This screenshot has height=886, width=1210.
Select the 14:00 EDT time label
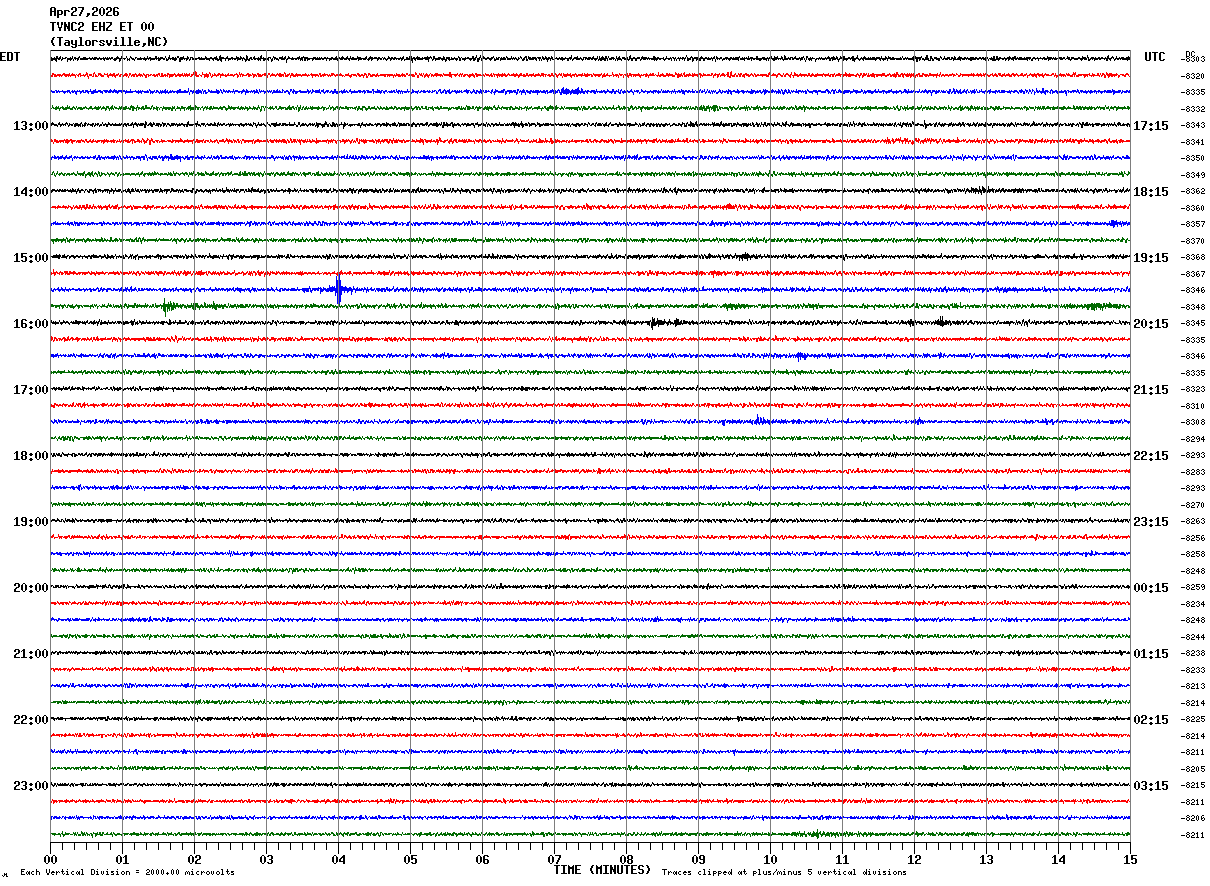30,192
